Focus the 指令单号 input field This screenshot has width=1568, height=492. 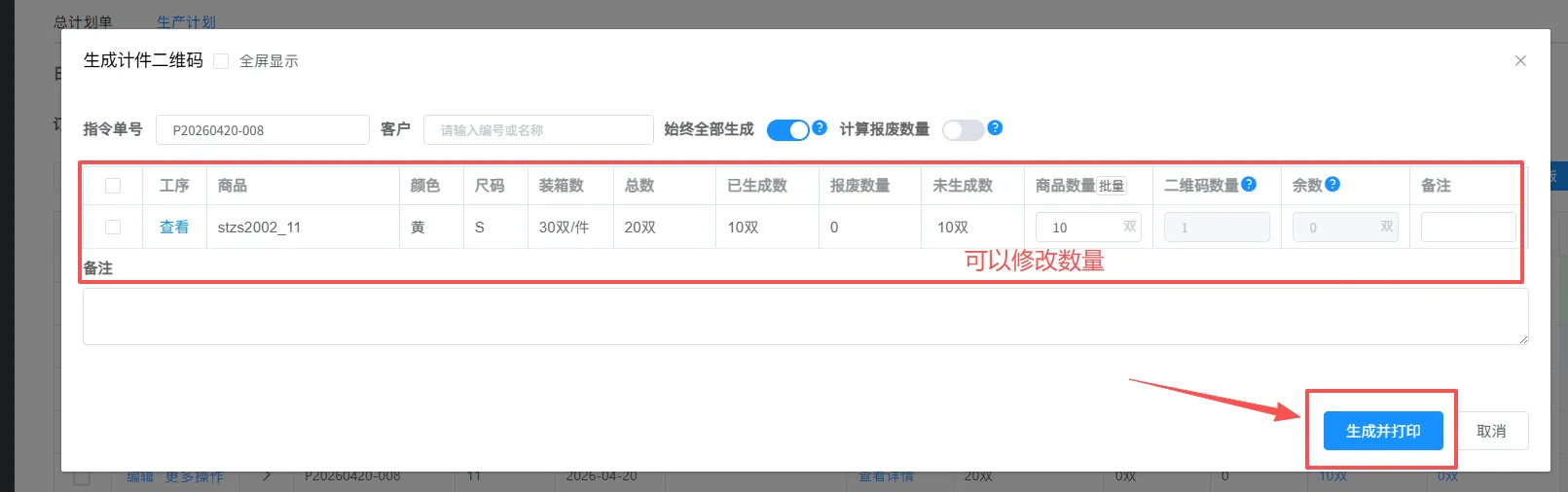pos(263,130)
